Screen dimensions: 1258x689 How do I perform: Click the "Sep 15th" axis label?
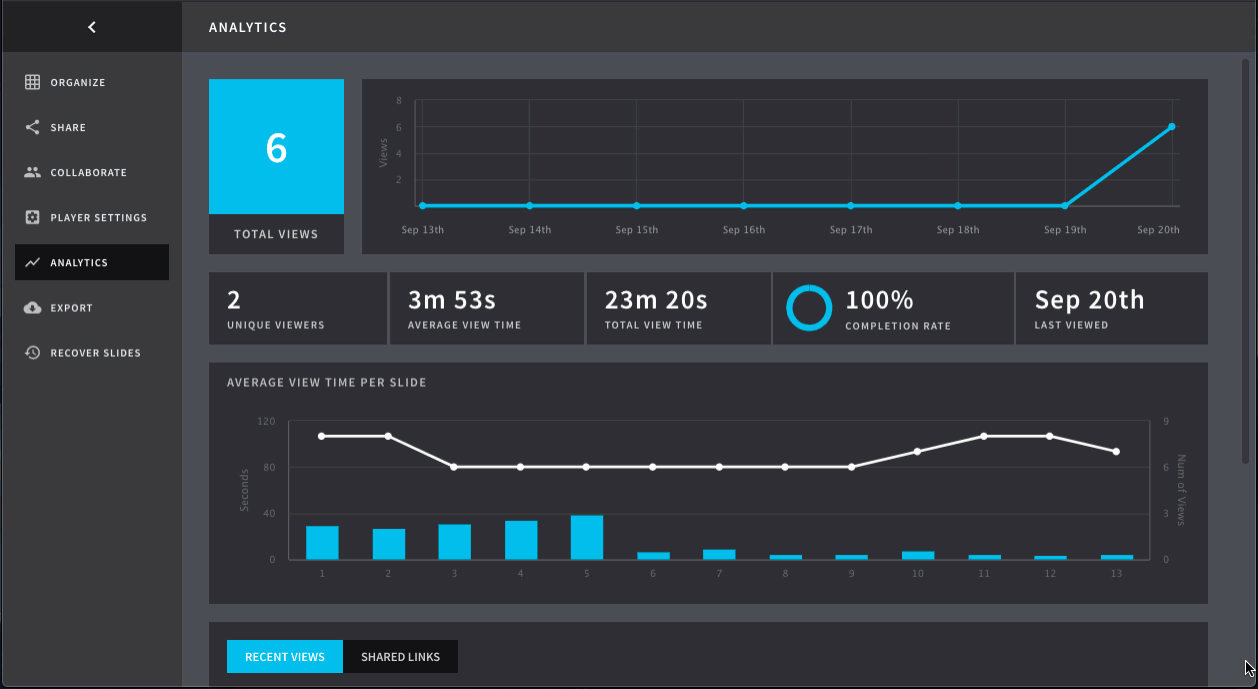tap(637, 230)
